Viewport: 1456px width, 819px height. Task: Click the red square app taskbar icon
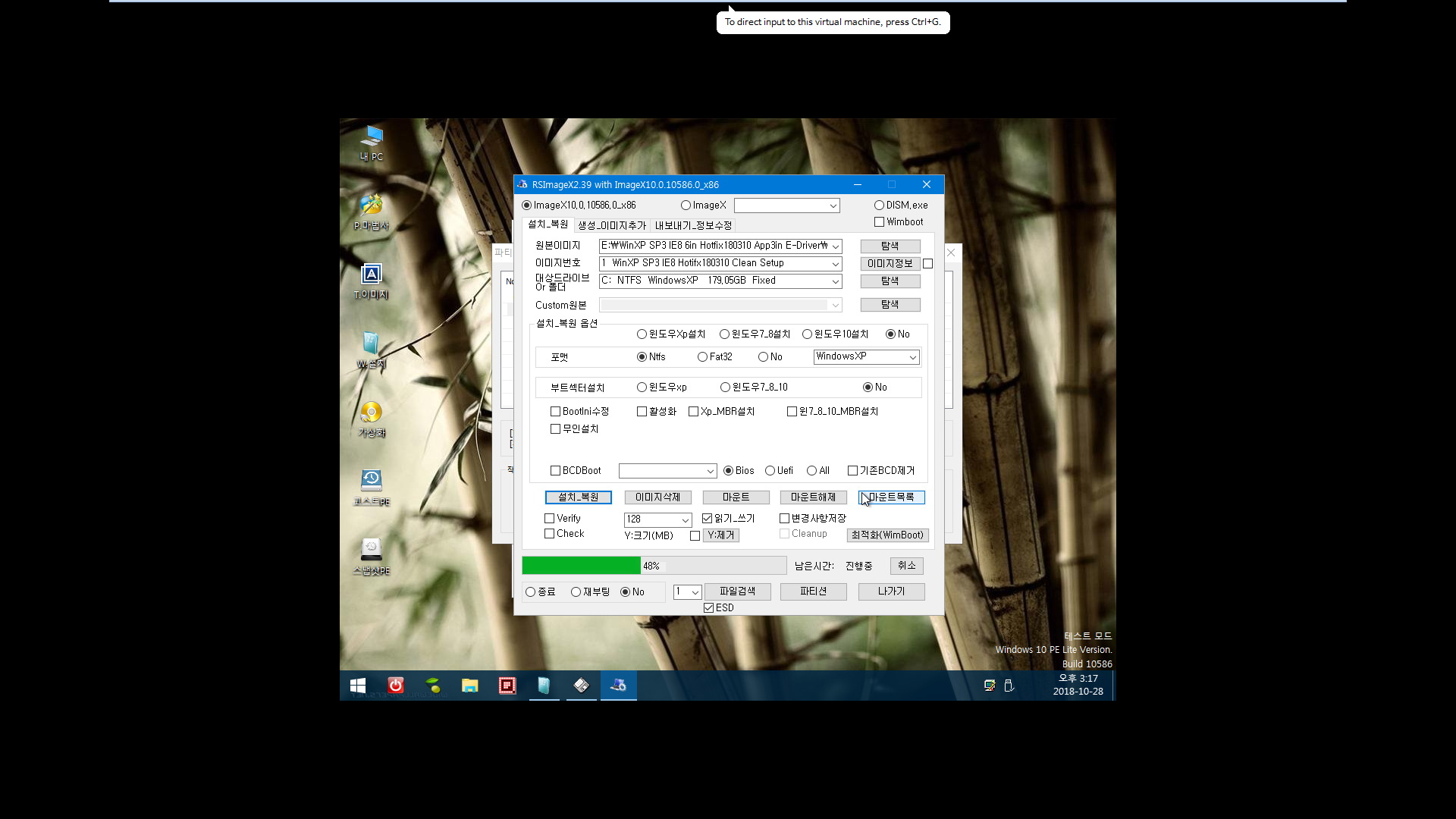507,686
